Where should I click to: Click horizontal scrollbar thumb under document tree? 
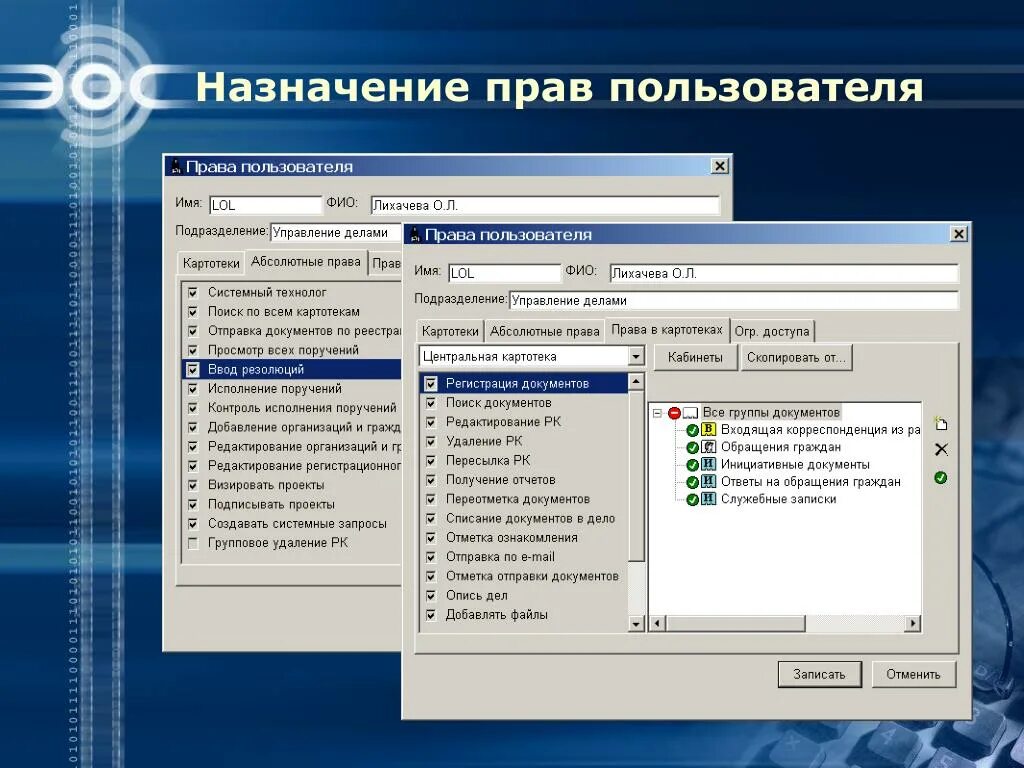pyautogui.click(x=735, y=624)
